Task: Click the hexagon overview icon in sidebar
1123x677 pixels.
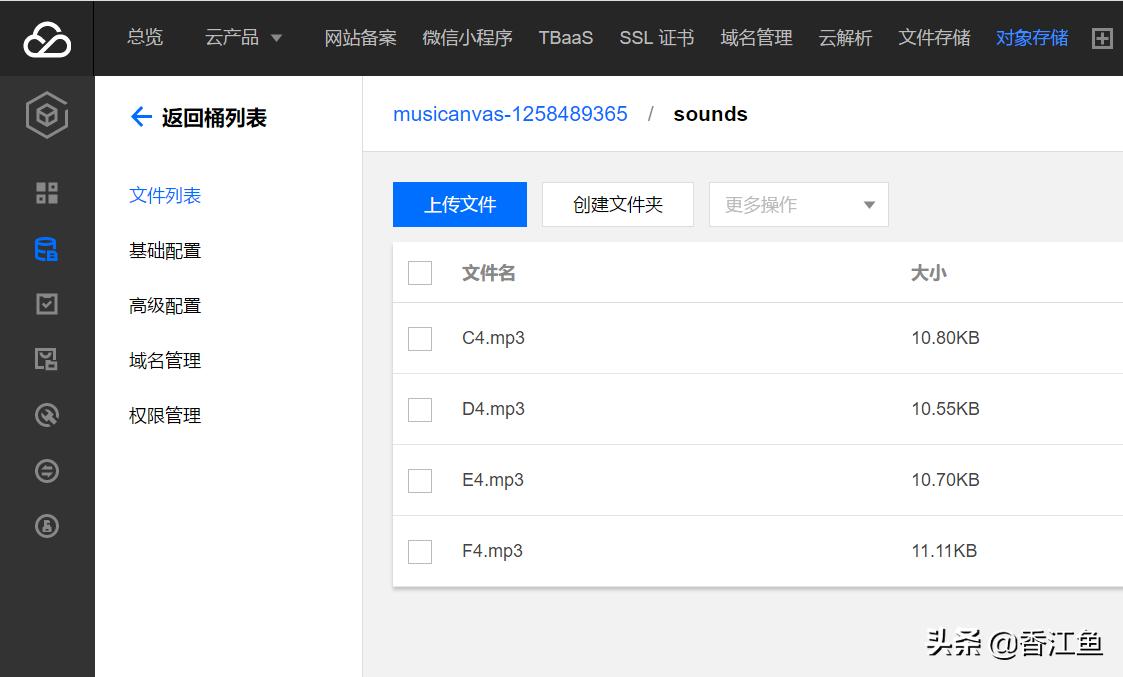Action: [46, 115]
